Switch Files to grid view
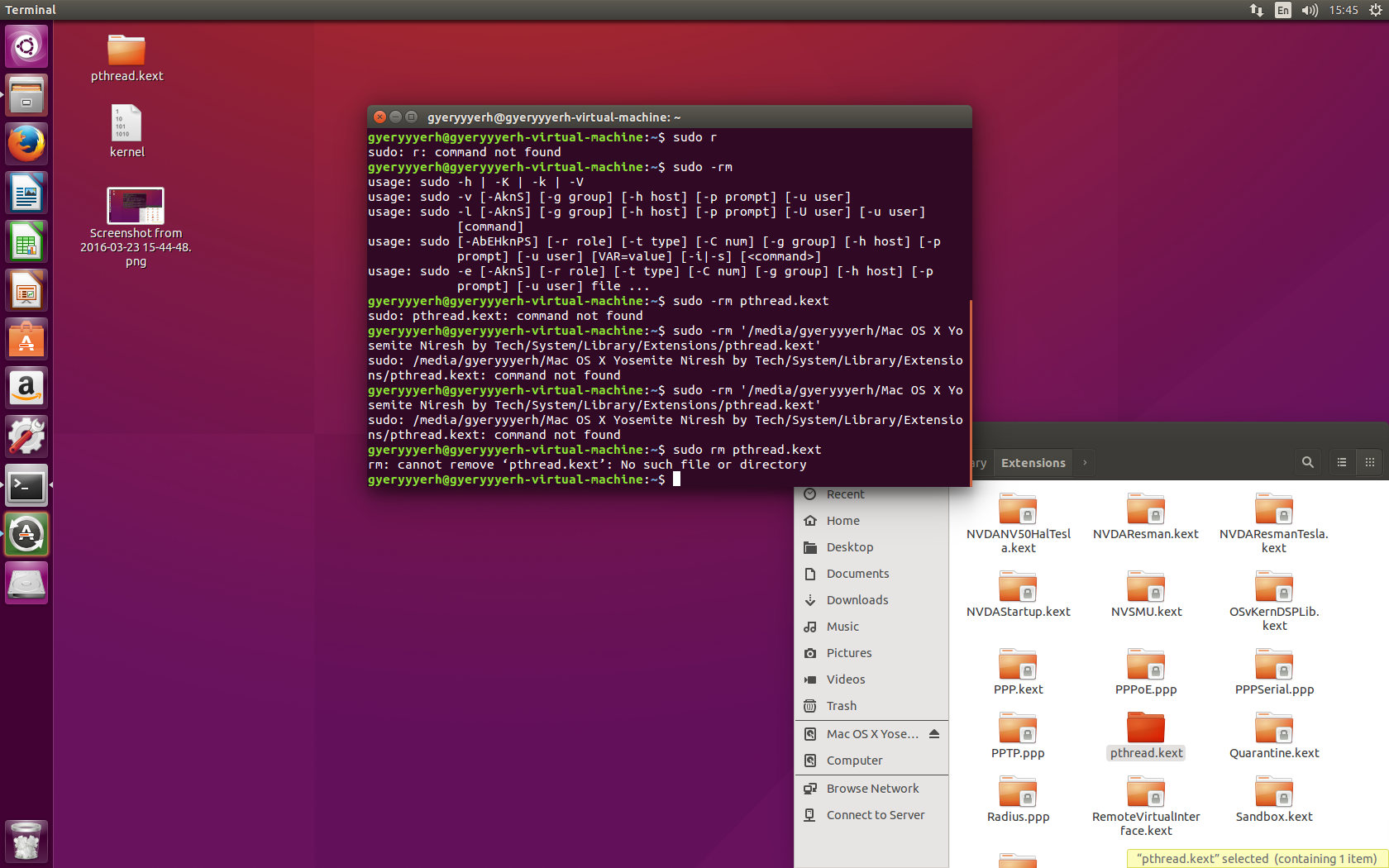Screen dimensions: 1389x868 pos(1370,462)
